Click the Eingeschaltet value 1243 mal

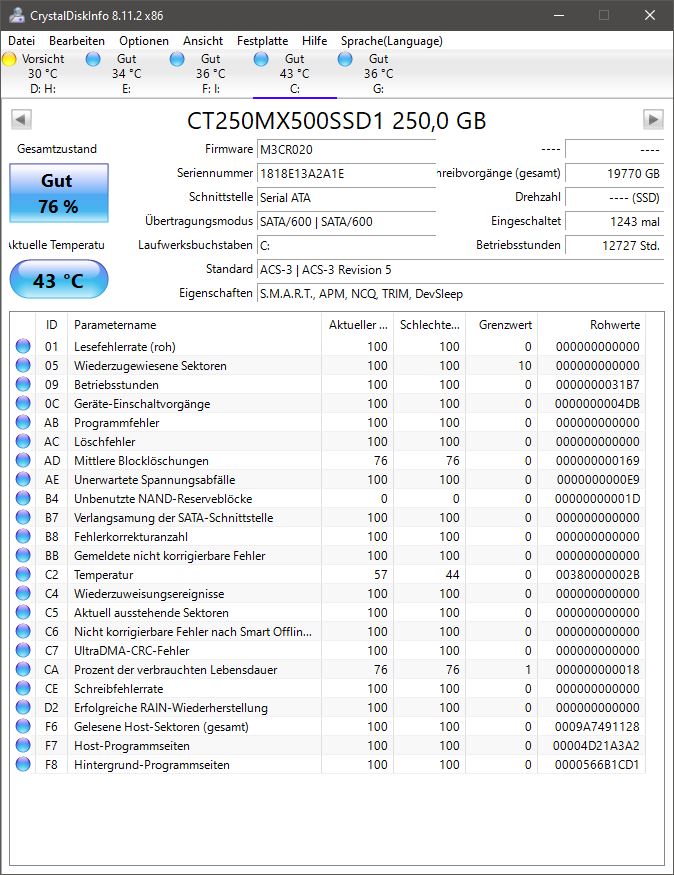[x=614, y=222]
